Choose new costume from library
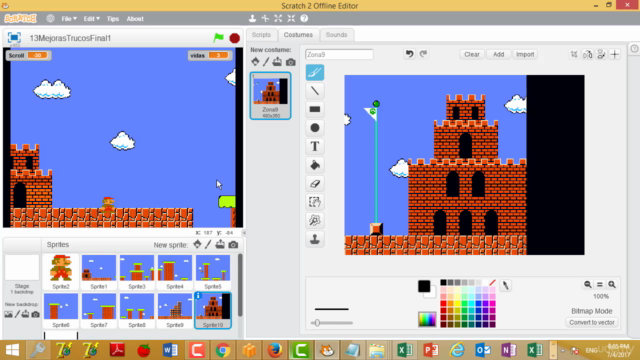The height and width of the screenshot is (360, 640). (255, 62)
